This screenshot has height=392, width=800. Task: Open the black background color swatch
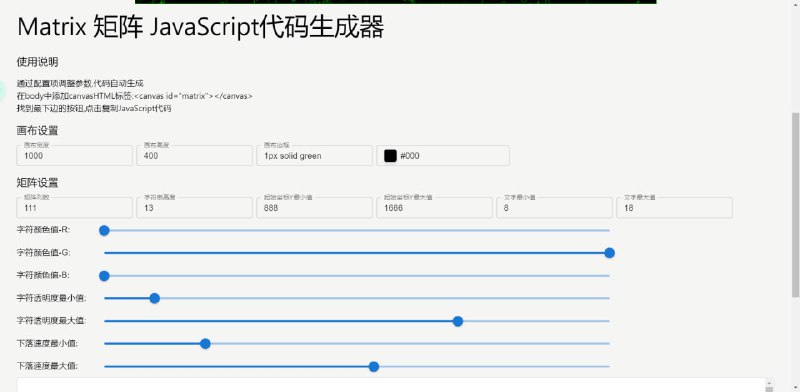click(390, 156)
